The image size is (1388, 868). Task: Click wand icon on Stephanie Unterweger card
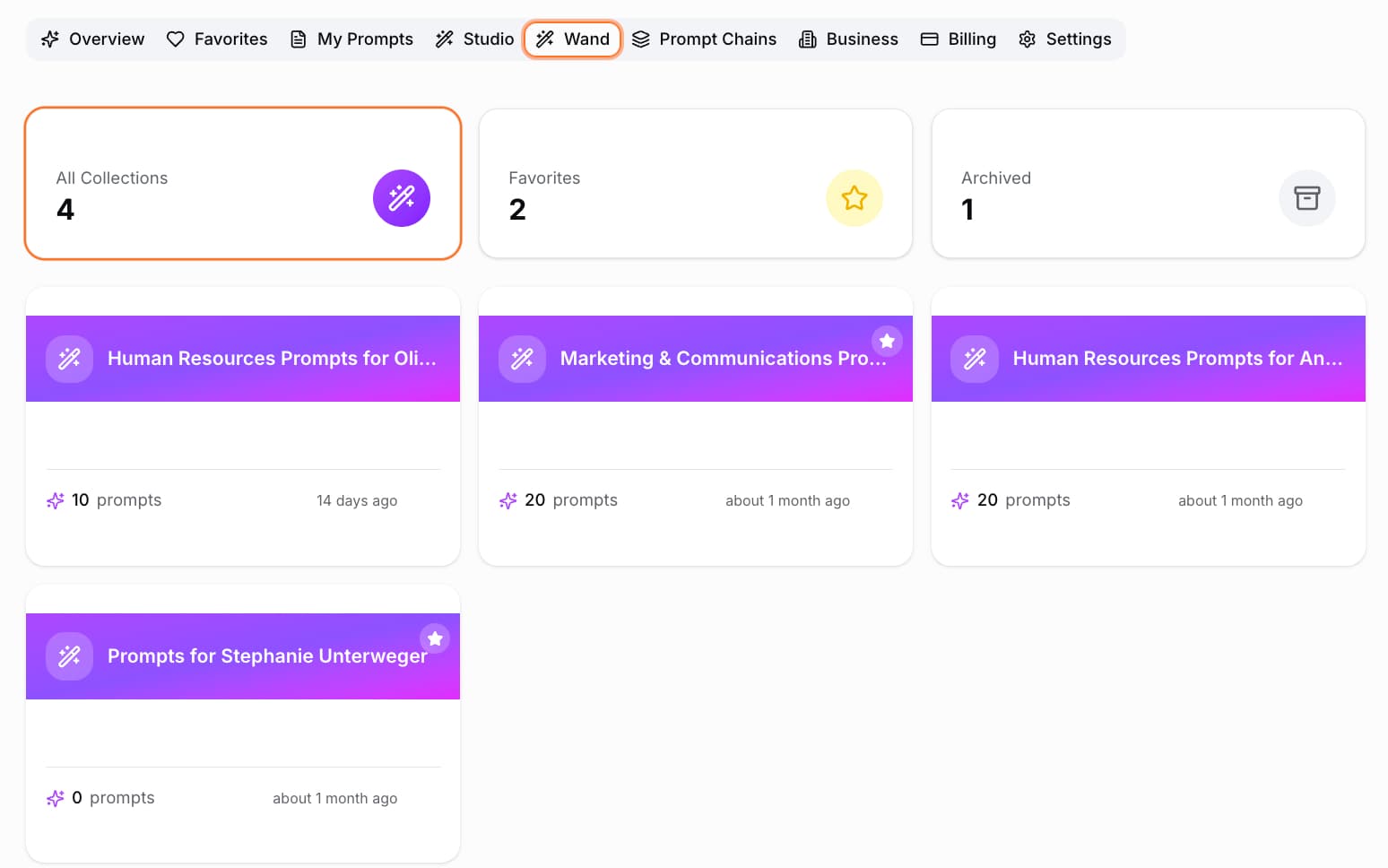coord(70,656)
